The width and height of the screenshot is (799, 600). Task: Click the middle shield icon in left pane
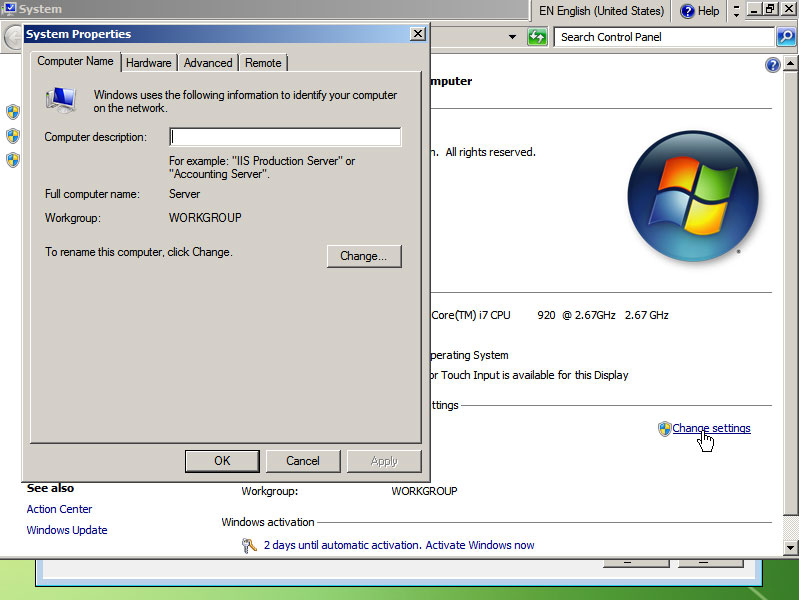coord(13,136)
